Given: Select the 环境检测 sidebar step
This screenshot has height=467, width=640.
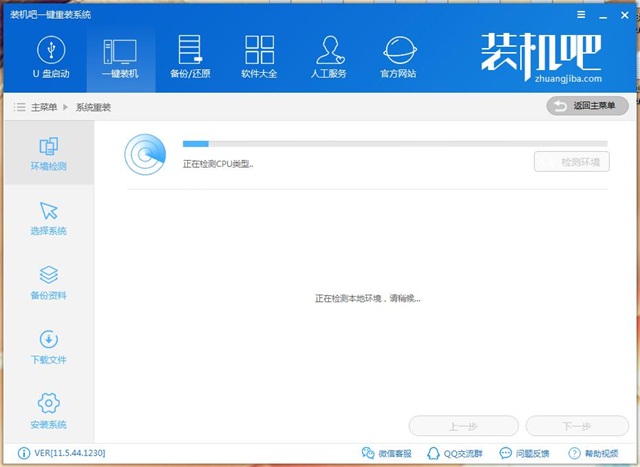Looking at the screenshot, I should click(48, 153).
